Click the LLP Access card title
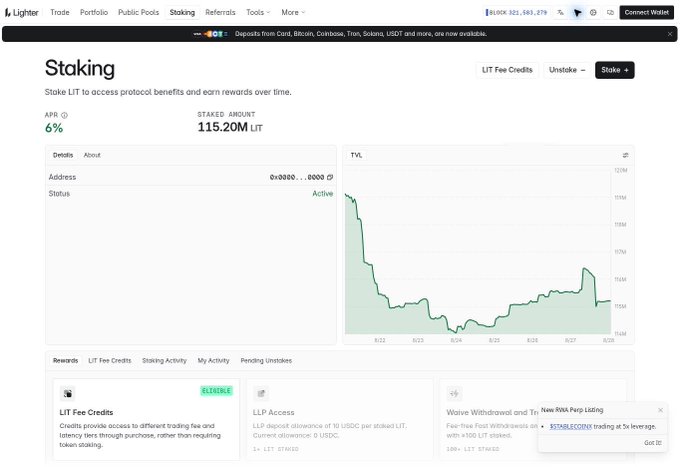Screen dimensions: 680x467 274,412
